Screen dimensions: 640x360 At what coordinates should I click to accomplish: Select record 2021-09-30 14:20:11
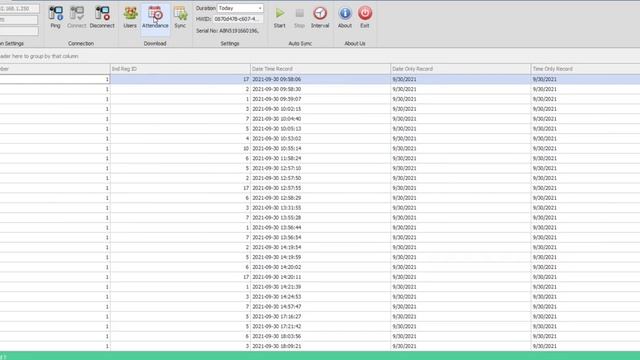pos(320,277)
